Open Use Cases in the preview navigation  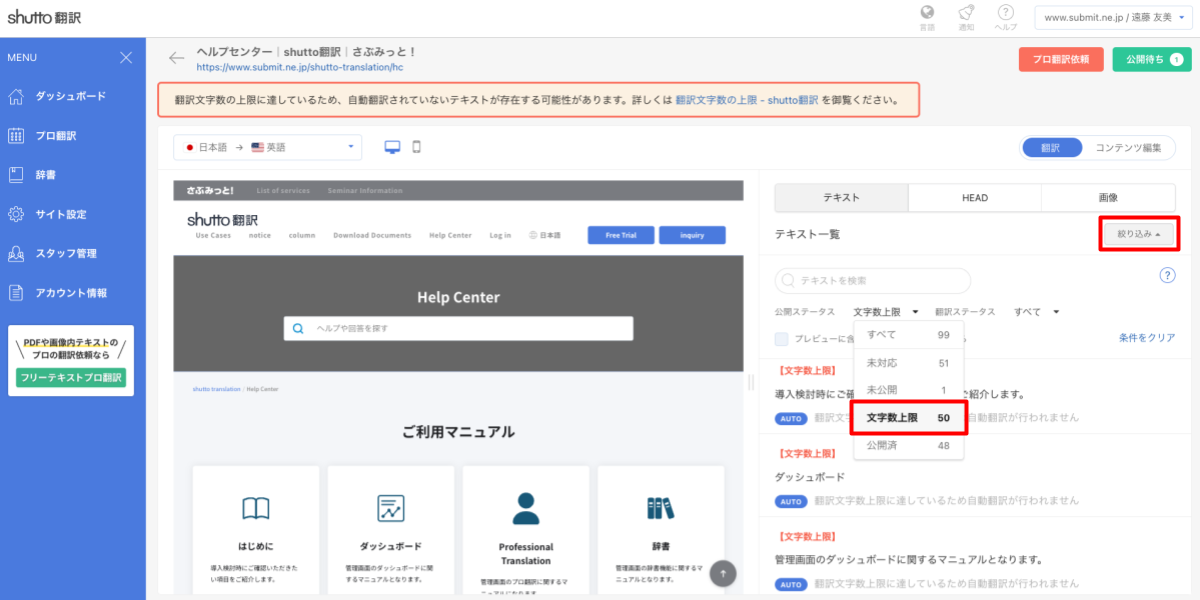[213, 236]
